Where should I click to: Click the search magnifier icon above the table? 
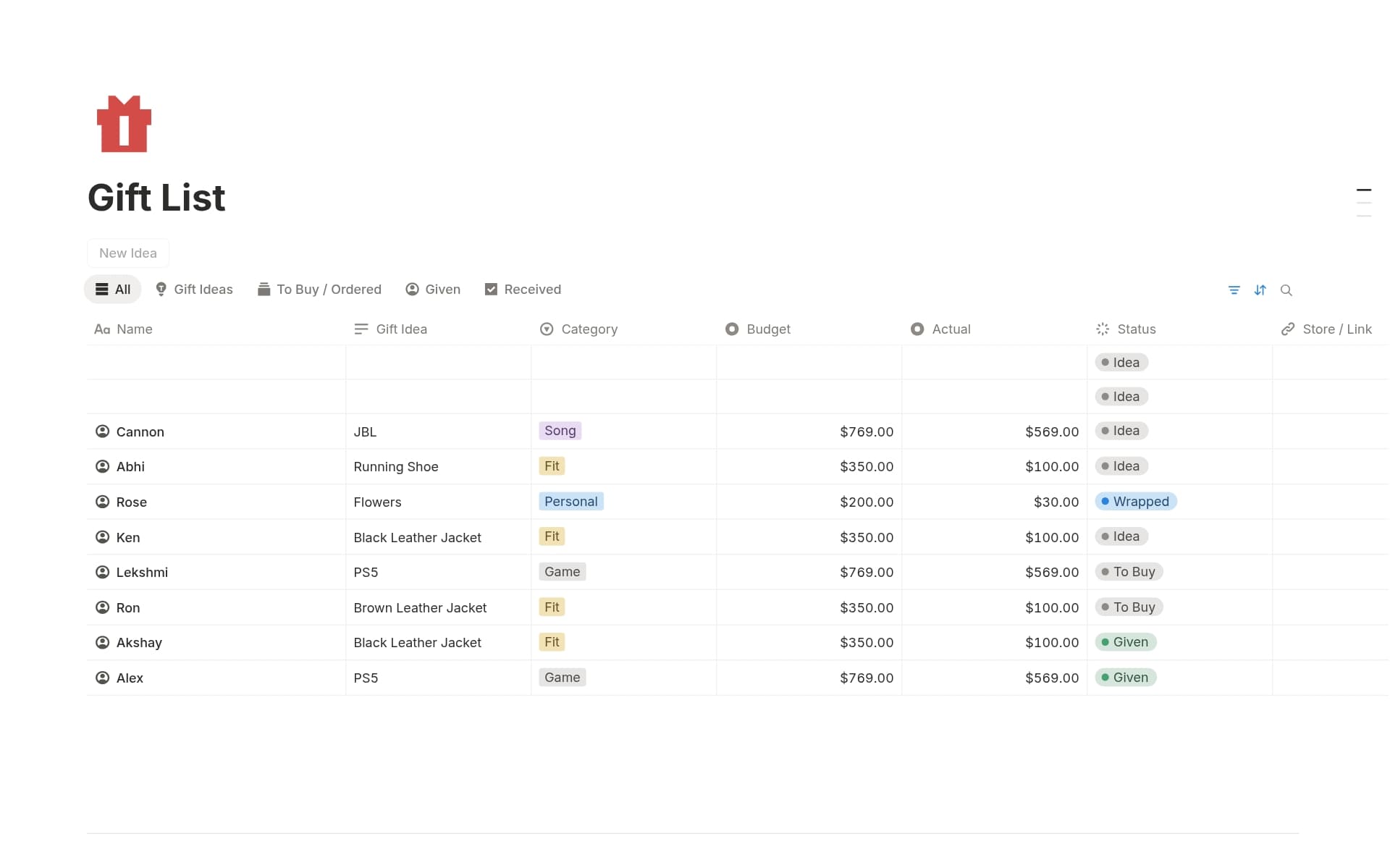tap(1286, 290)
